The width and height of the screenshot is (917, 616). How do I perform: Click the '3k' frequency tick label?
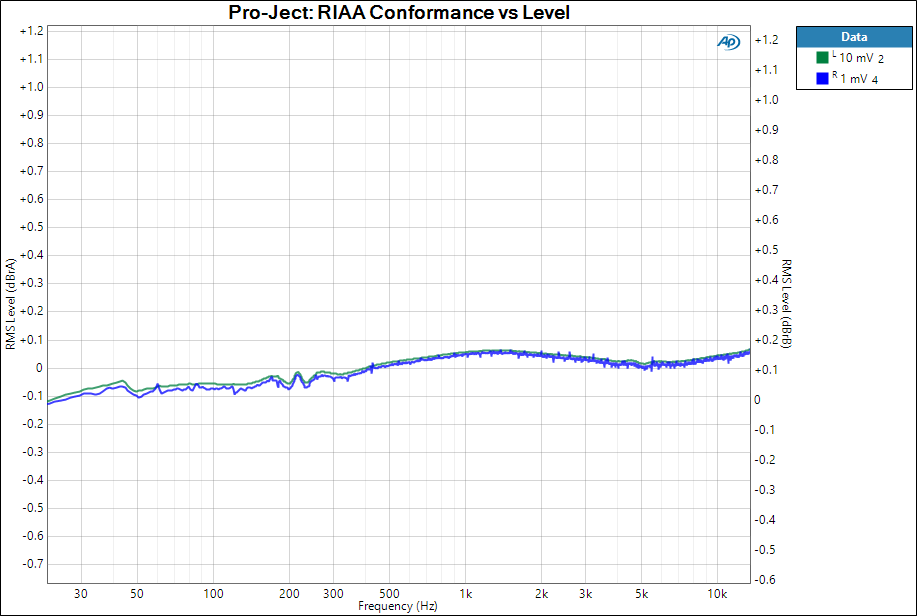point(585,594)
